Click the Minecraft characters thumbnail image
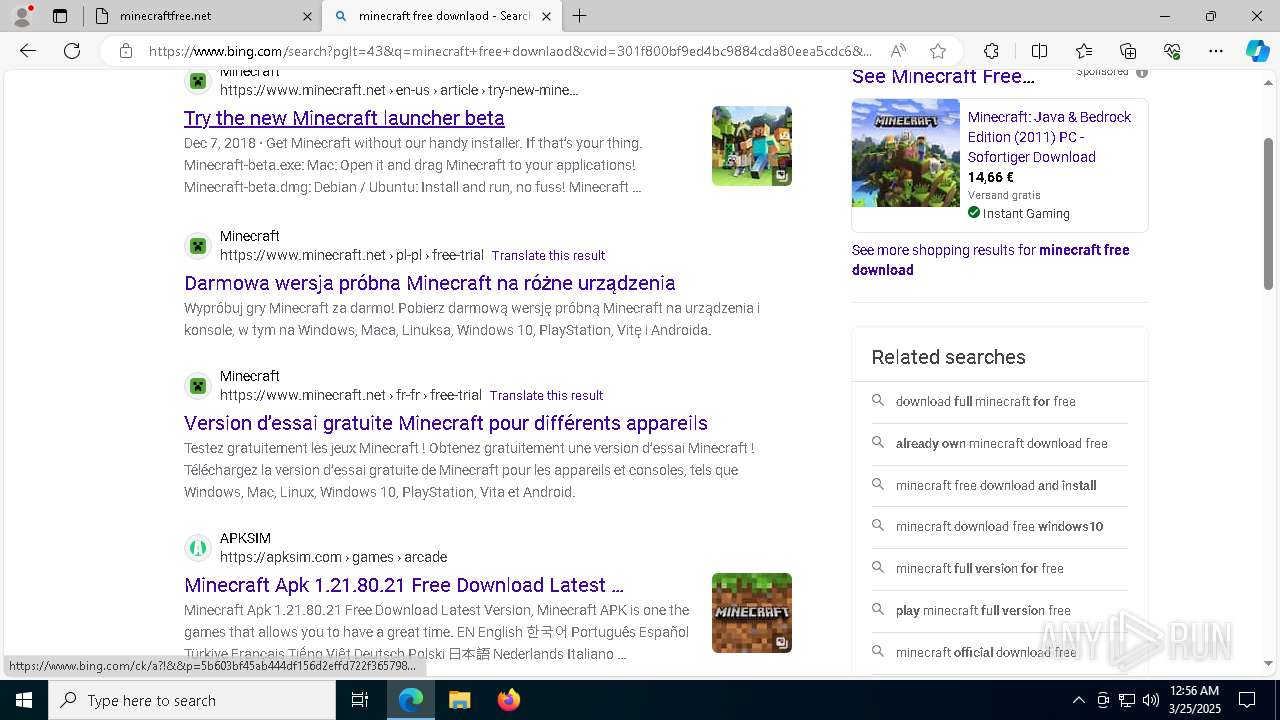This screenshot has height=720, width=1280. [x=752, y=146]
